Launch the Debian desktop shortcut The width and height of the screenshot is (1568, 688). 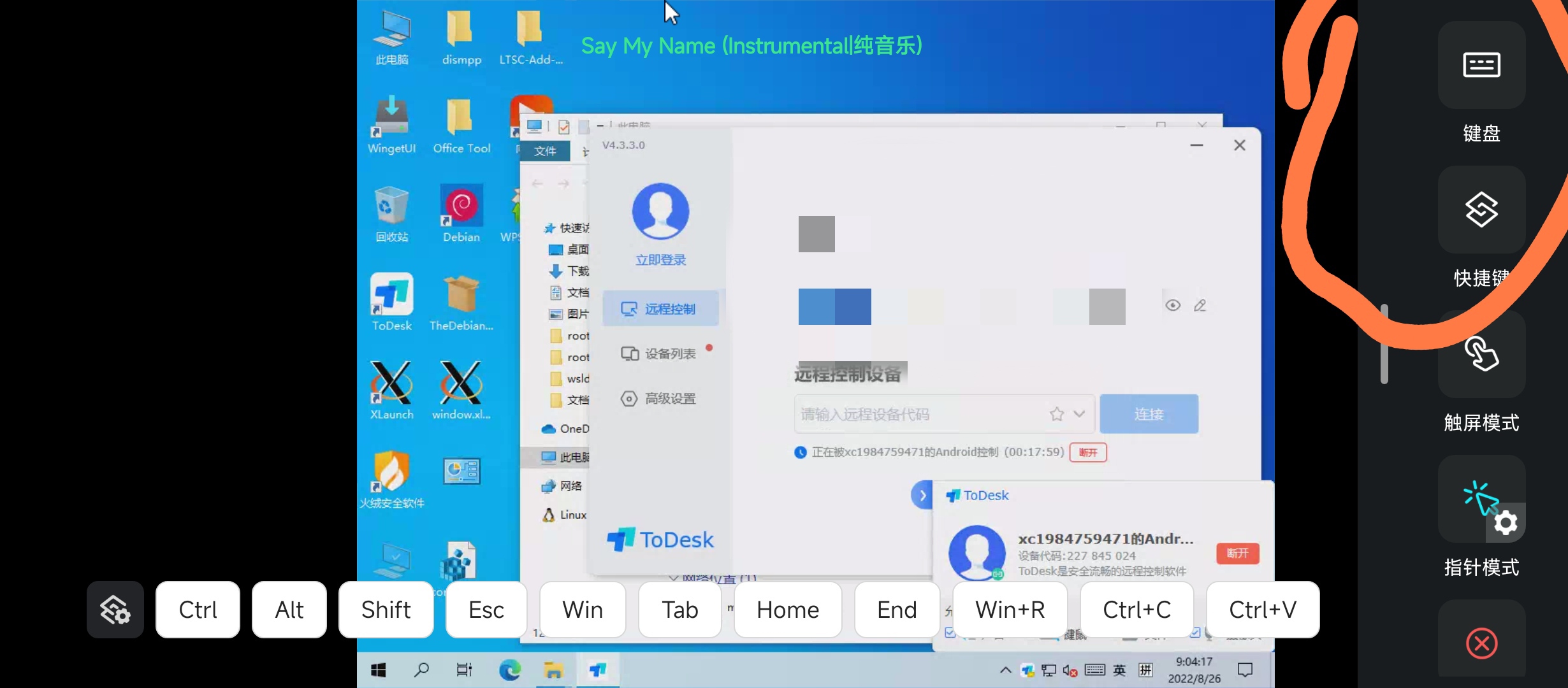tap(461, 214)
